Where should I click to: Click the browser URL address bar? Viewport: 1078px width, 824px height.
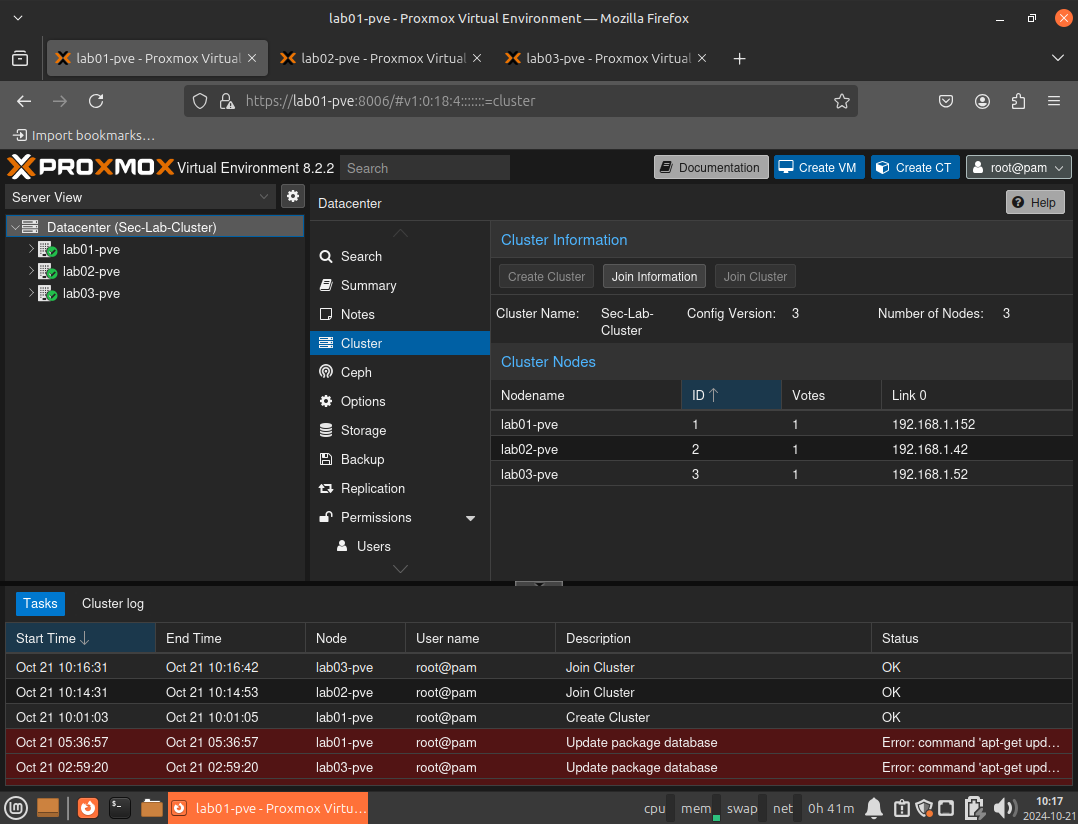coord(520,101)
